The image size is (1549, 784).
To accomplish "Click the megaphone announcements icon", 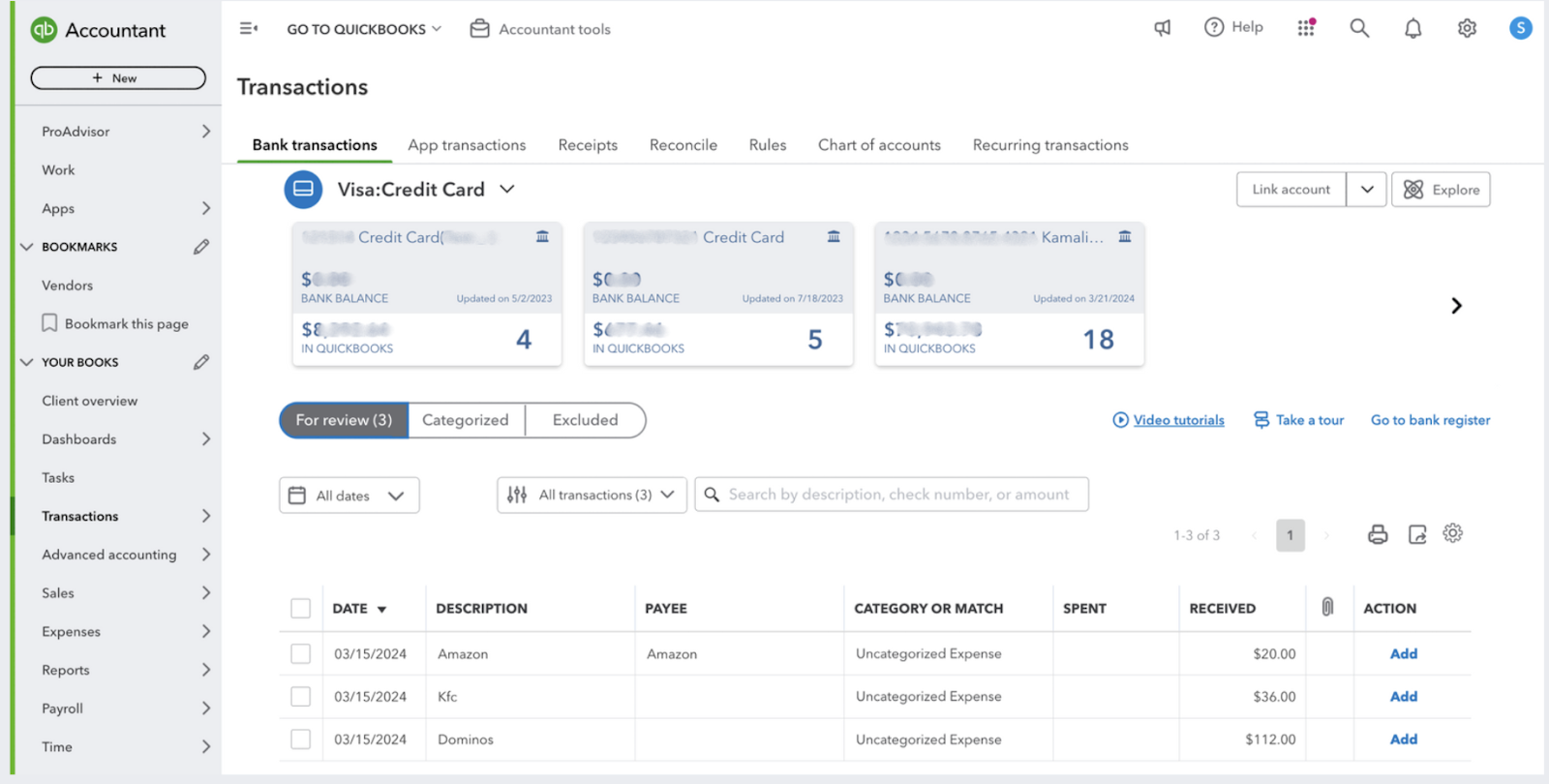I will tap(1163, 28).
